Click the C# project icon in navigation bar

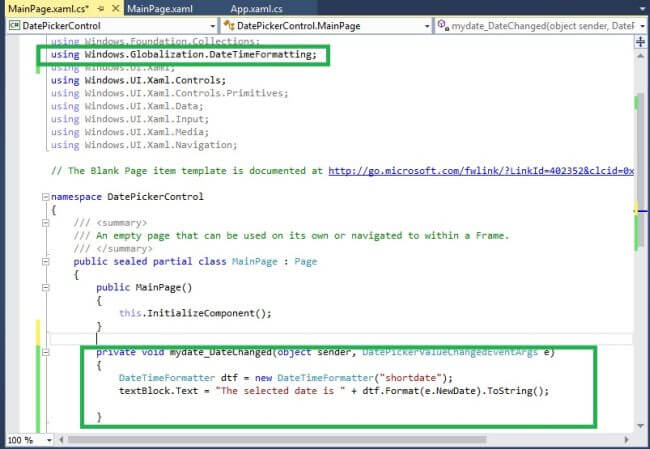pyautogui.click(x=14, y=26)
